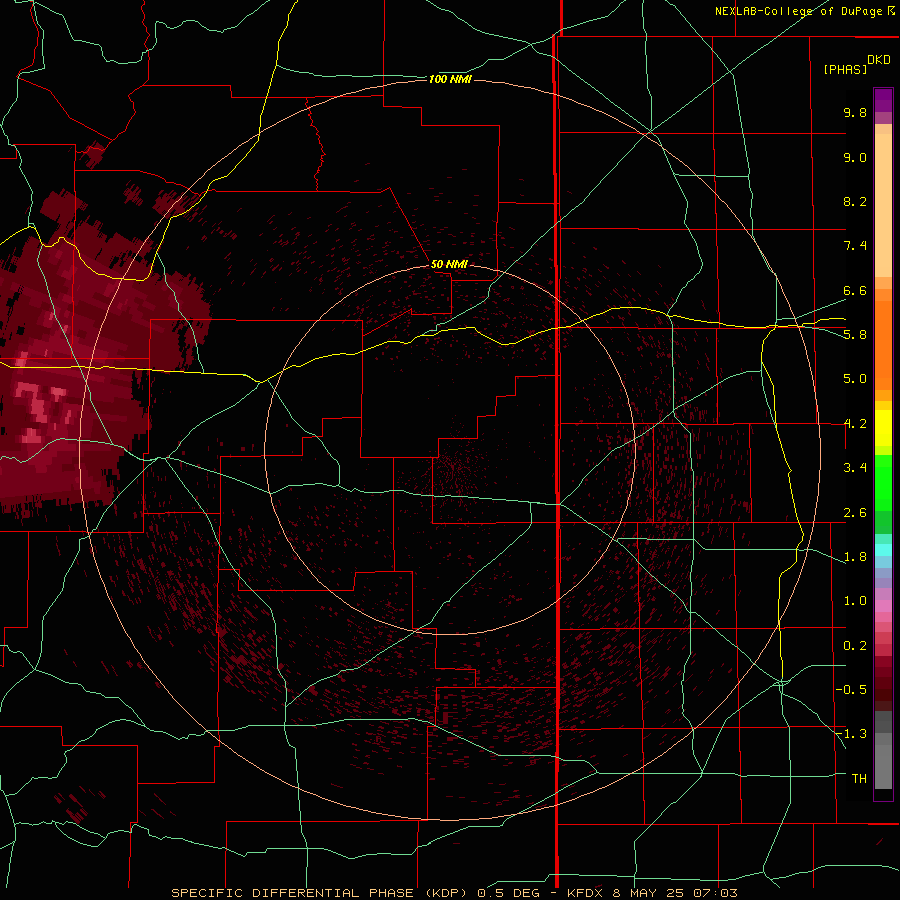Click the purple top segment of the color bar
This screenshot has height=900, width=900.
pos(883,100)
